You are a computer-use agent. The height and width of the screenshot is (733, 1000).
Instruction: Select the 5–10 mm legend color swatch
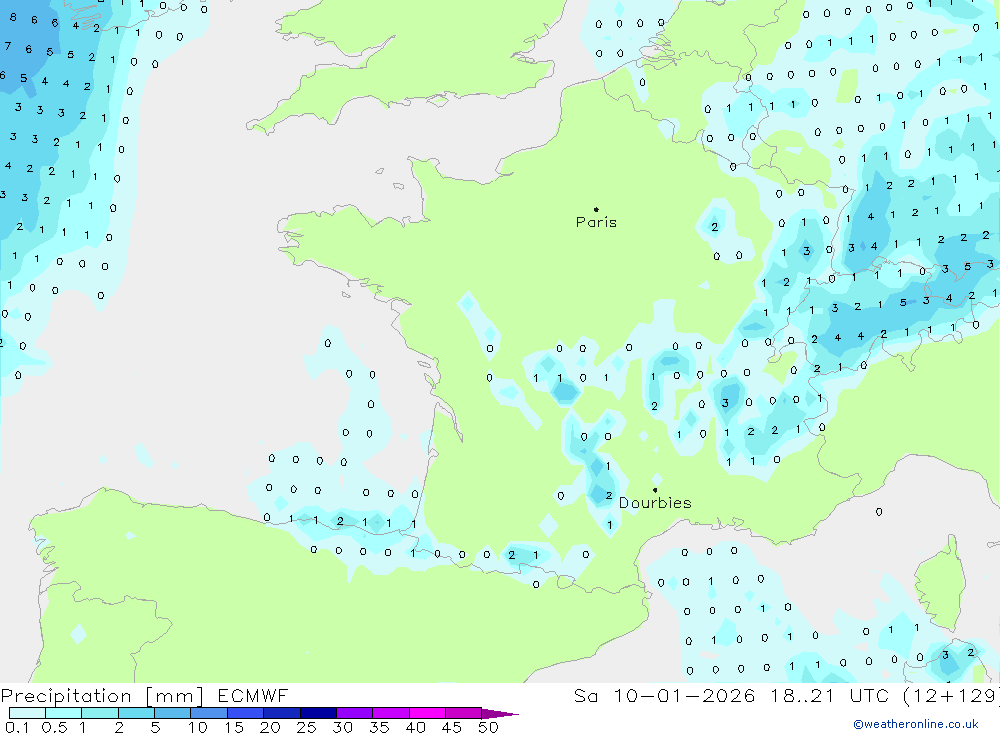(172, 713)
